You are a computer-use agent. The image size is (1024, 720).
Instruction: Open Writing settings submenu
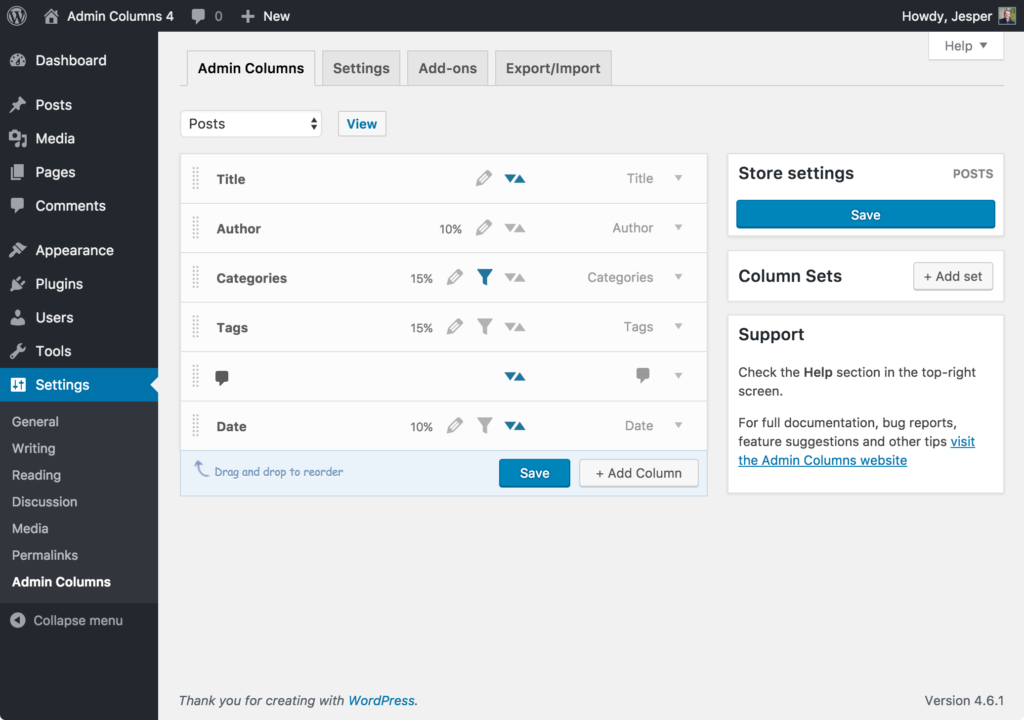tap(33, 448)
